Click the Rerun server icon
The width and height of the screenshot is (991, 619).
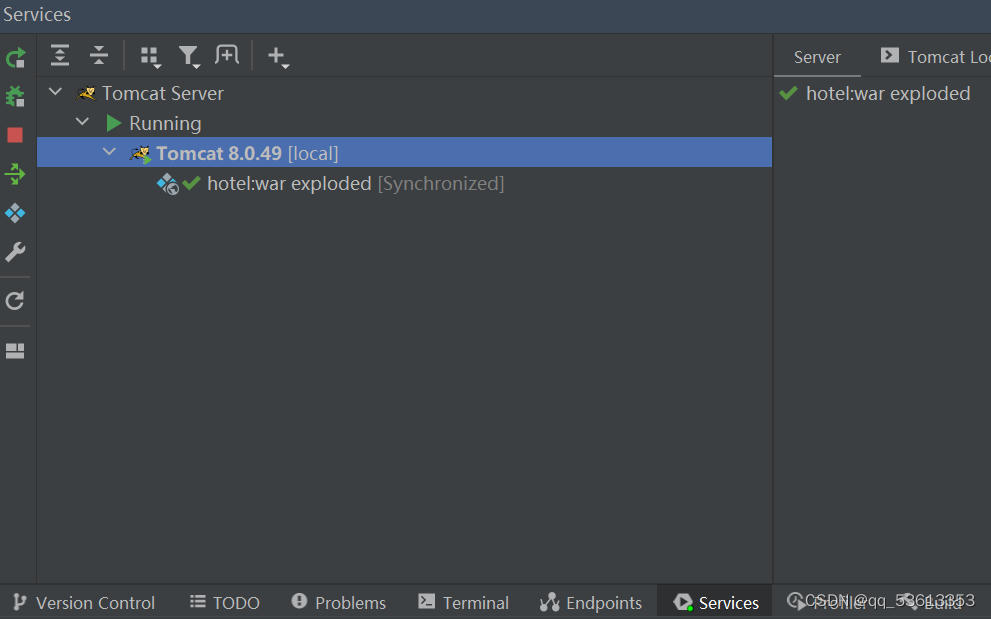(x=15, y=58)
